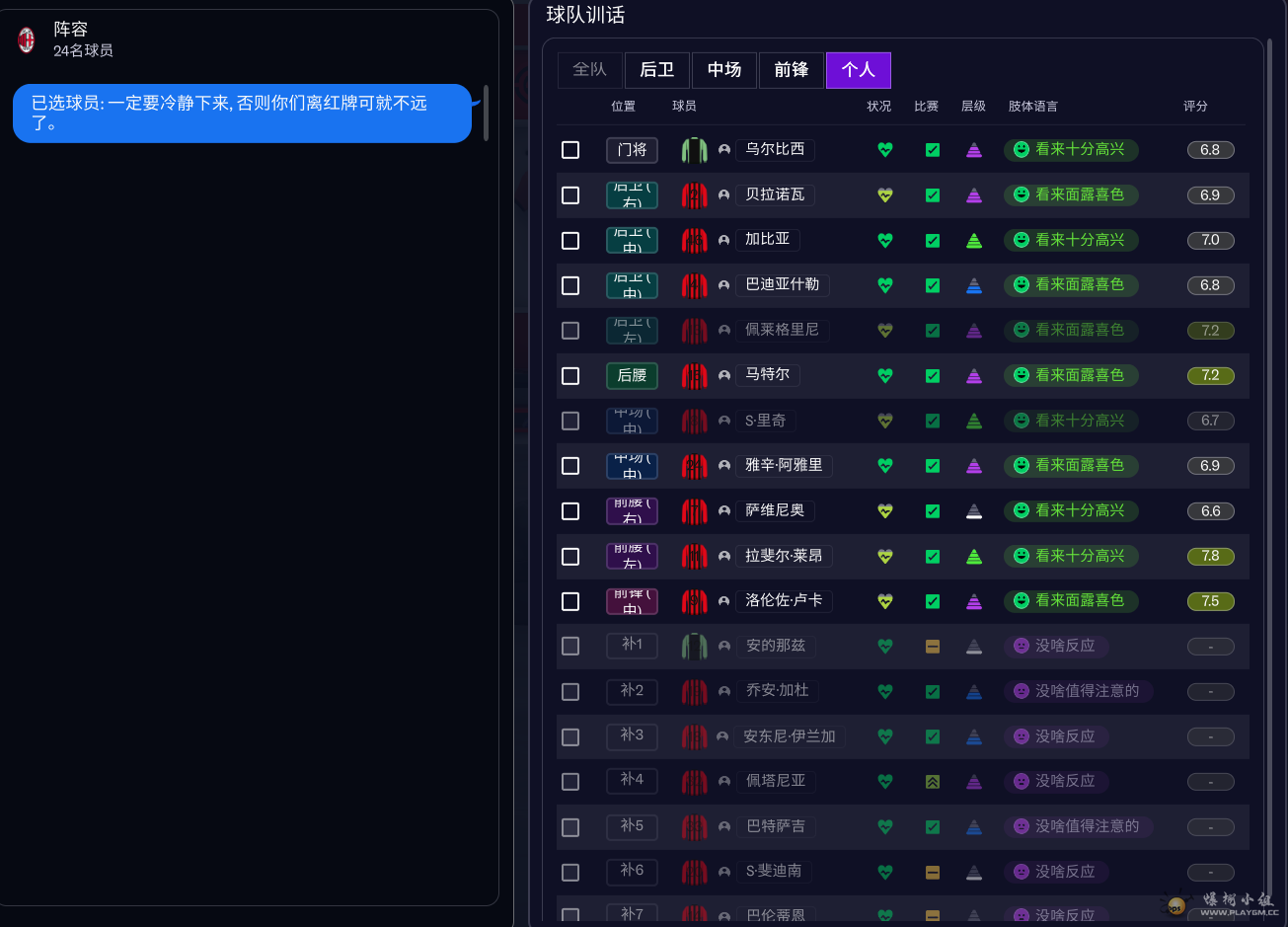The height and width of the screenshot is (927, 1288).
Task: Click the match fitness icon for S·斐迪南
Action: click(x=932, y=872)
